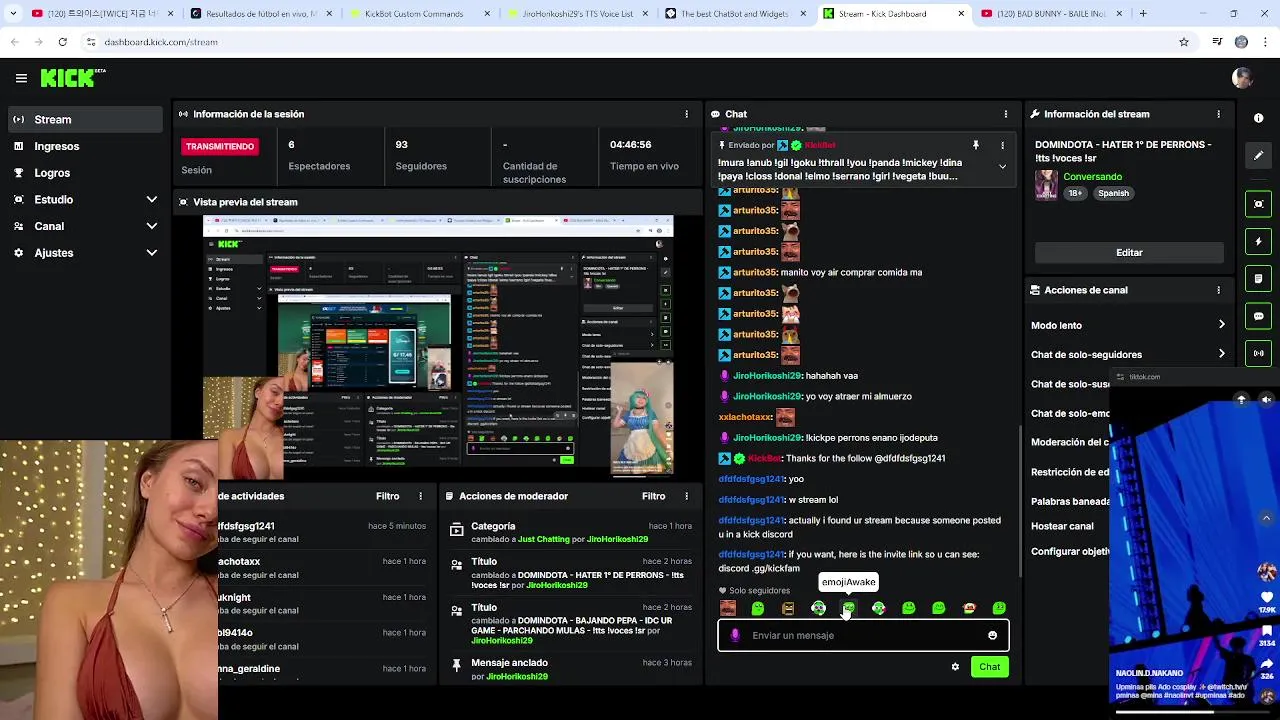Click the purple microphone TTS icon

point(735,635)
